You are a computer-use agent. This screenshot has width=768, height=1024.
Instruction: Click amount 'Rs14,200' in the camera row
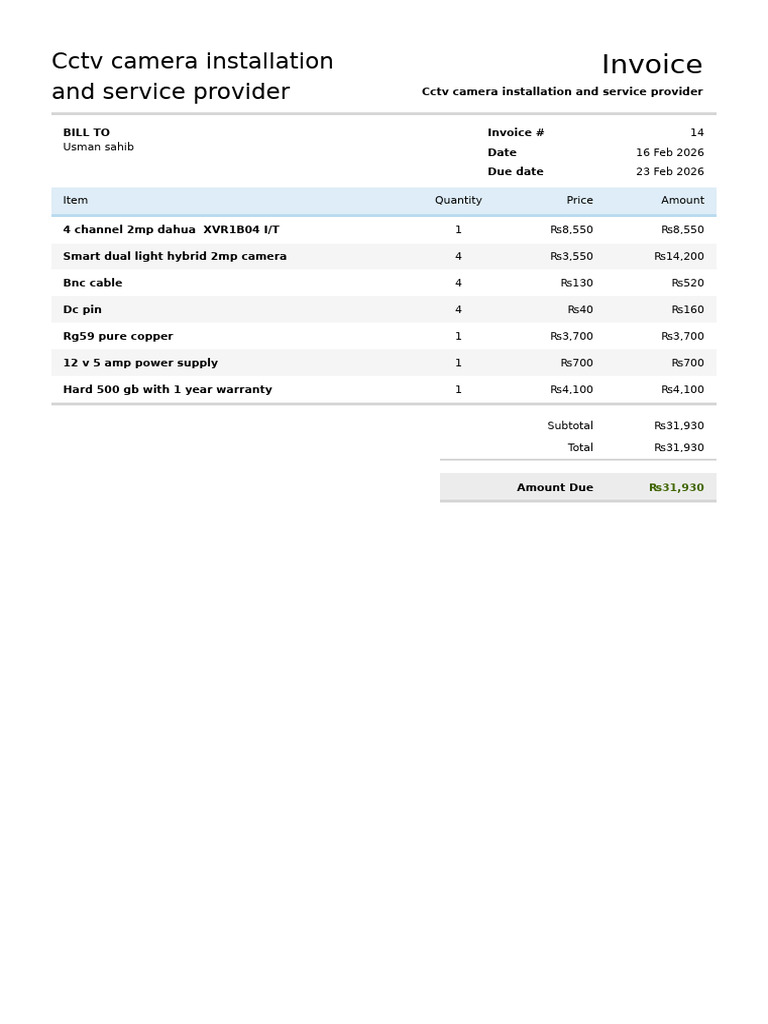[679, 256]
